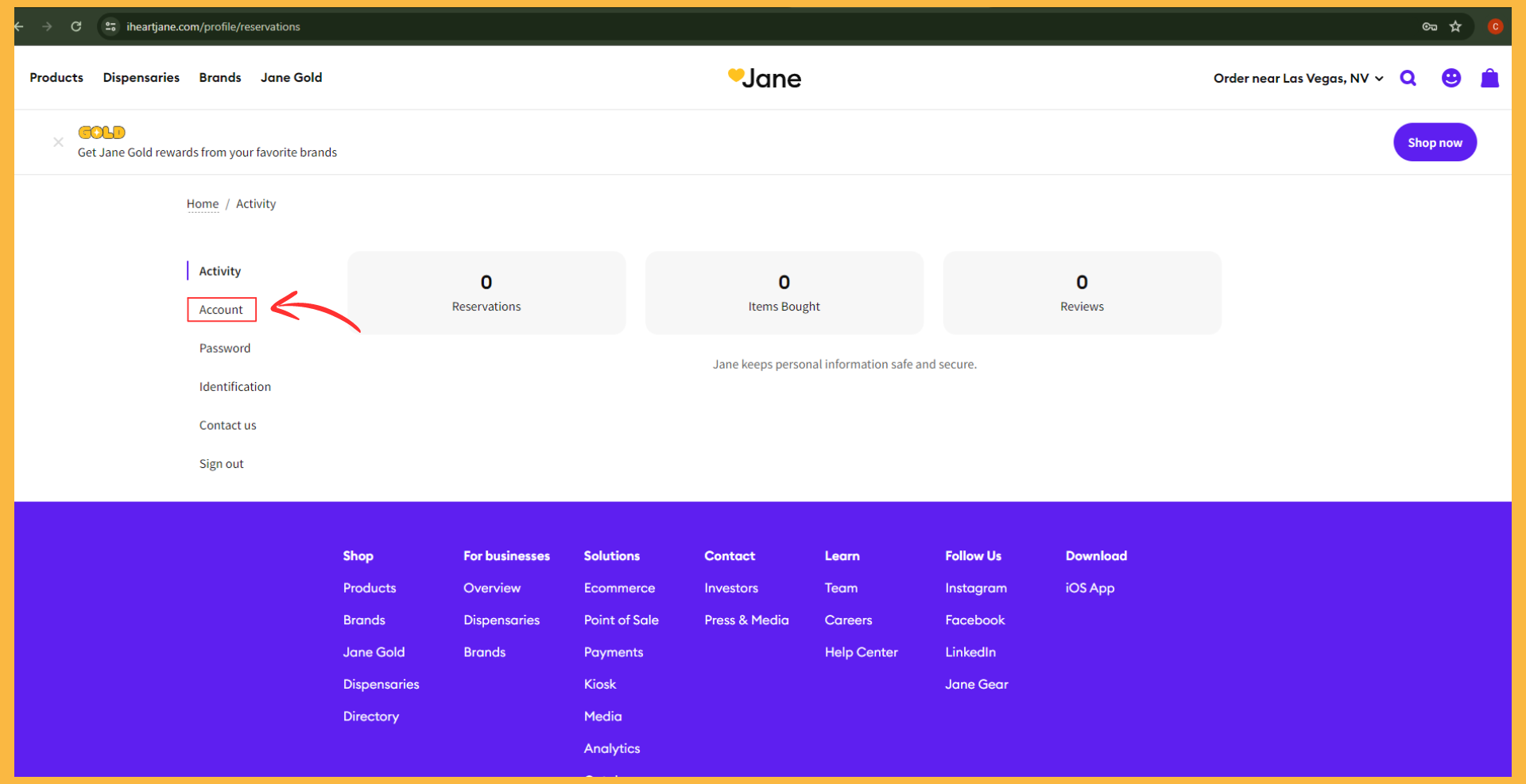The width and height of the screenshot is (1526, 784).
Task: Open footer Press & Media link
Action: pyautogui.click(x=747, y=620)
